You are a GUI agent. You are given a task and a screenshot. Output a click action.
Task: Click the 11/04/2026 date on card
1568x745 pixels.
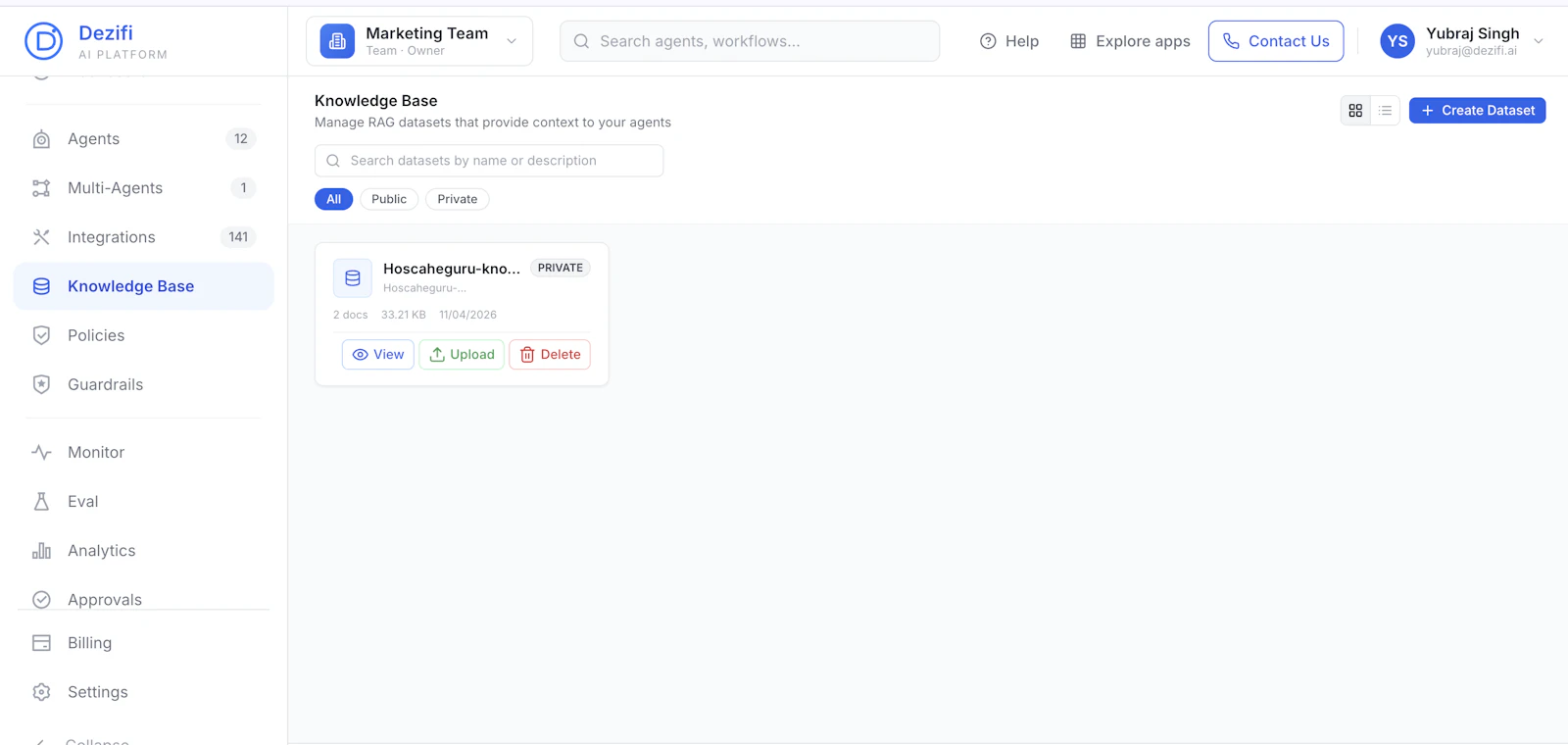(467, 315)
